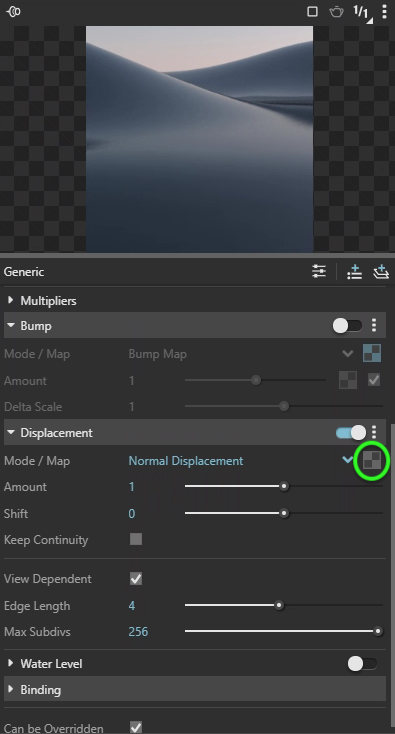This screenshot has width=395, height=734.
Task: Adjust the Delta Scale slider
Action: [284, 406]
